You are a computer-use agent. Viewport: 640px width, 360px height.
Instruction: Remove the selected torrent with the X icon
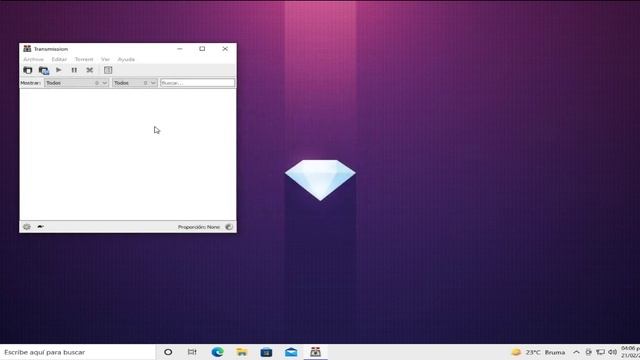pyautogui.click(x=90, y=70)
